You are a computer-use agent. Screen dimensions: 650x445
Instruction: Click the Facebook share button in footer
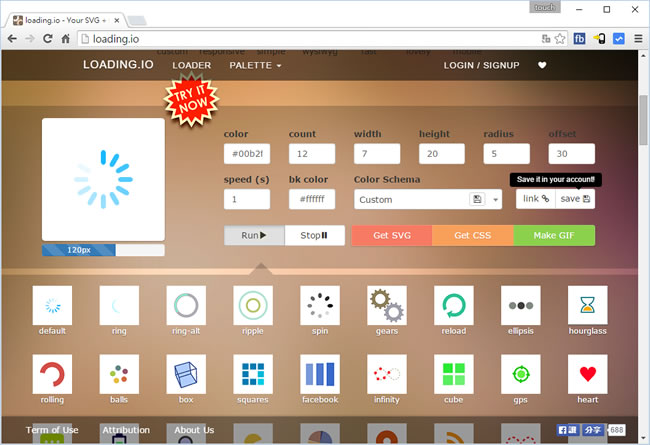(593, 430)
